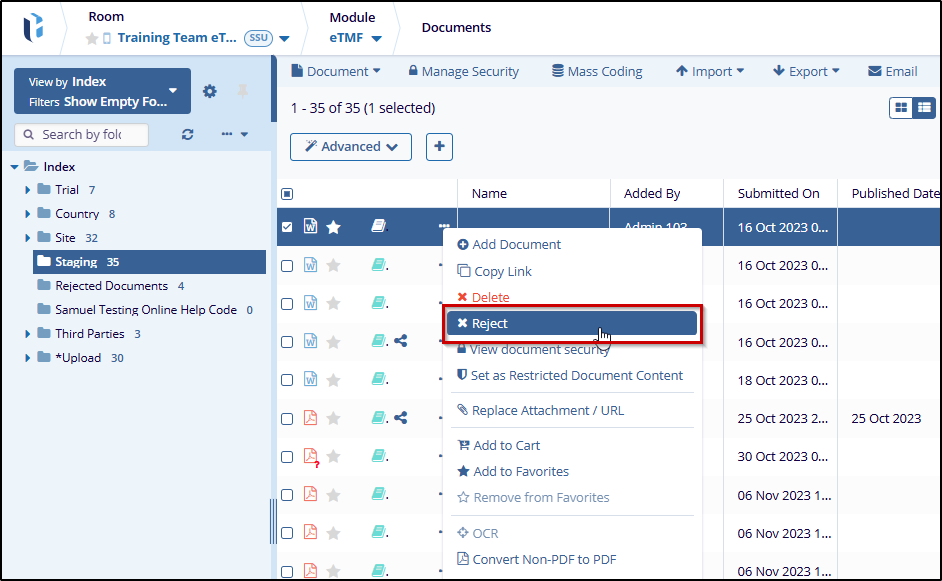Open the Advanced search dropdown
Screen dimensions: 942x581
[x=351, y=147]
